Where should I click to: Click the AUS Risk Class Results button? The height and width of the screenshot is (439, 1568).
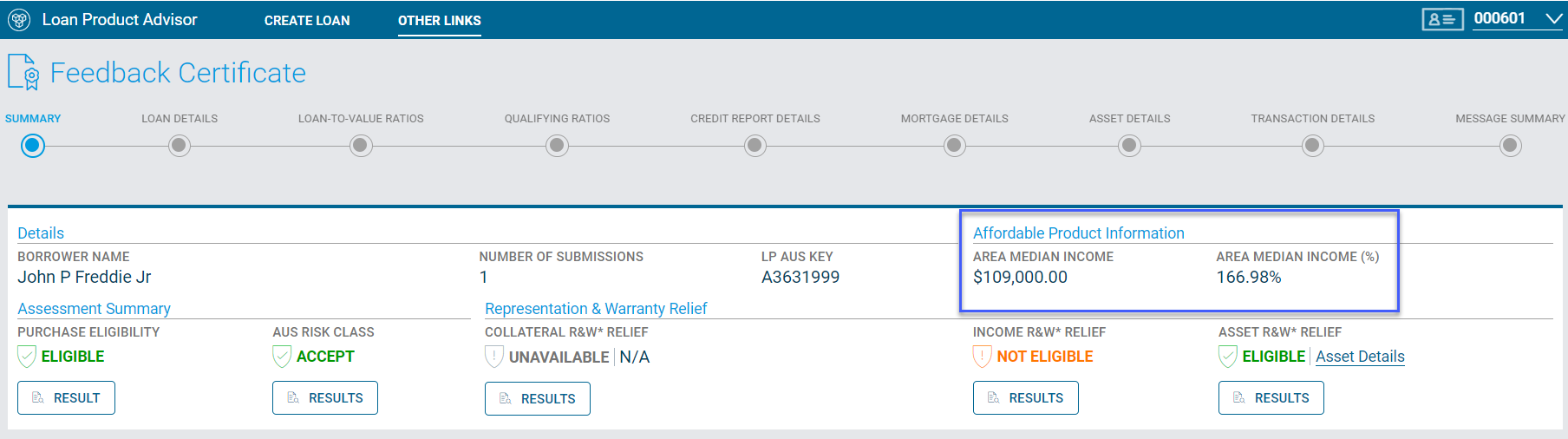pyautogui.click(x=324, y=398)
